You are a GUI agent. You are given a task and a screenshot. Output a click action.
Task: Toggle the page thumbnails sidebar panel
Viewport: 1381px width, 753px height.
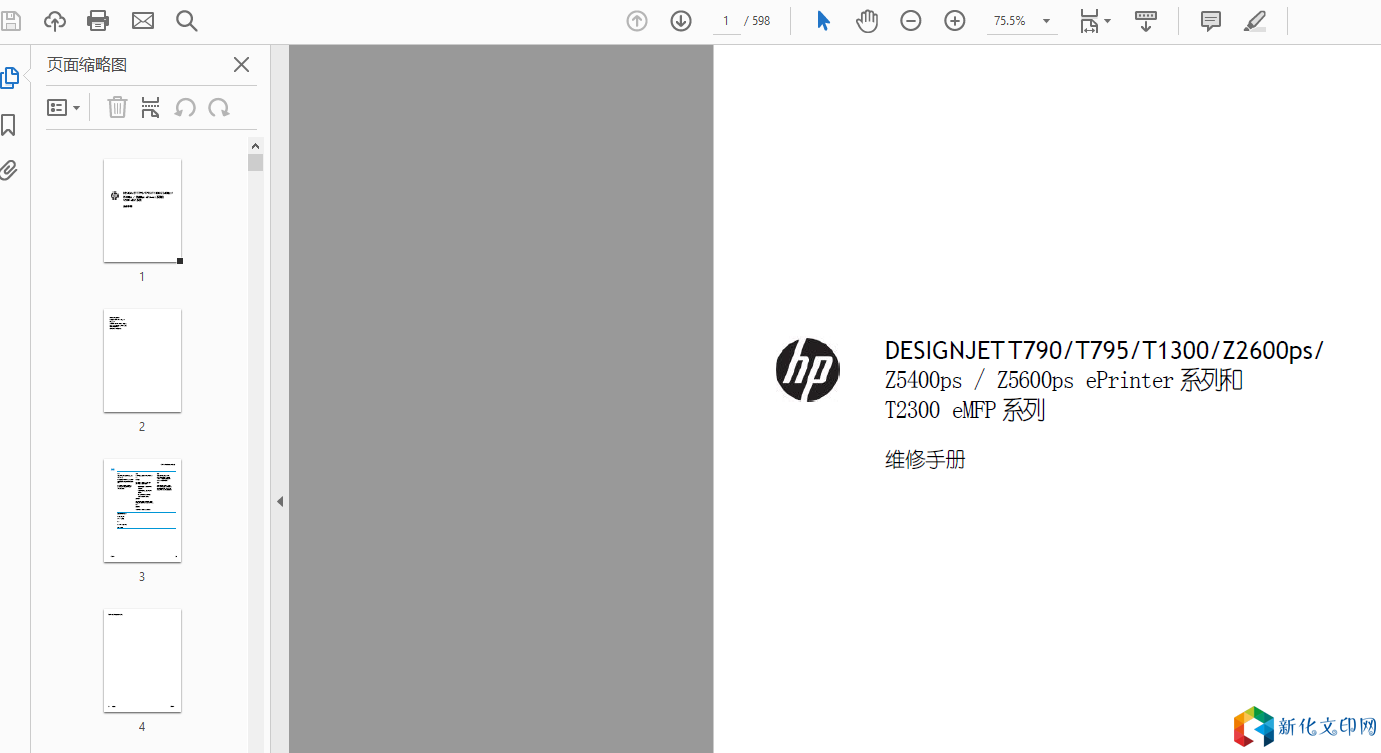coord(9,78)
